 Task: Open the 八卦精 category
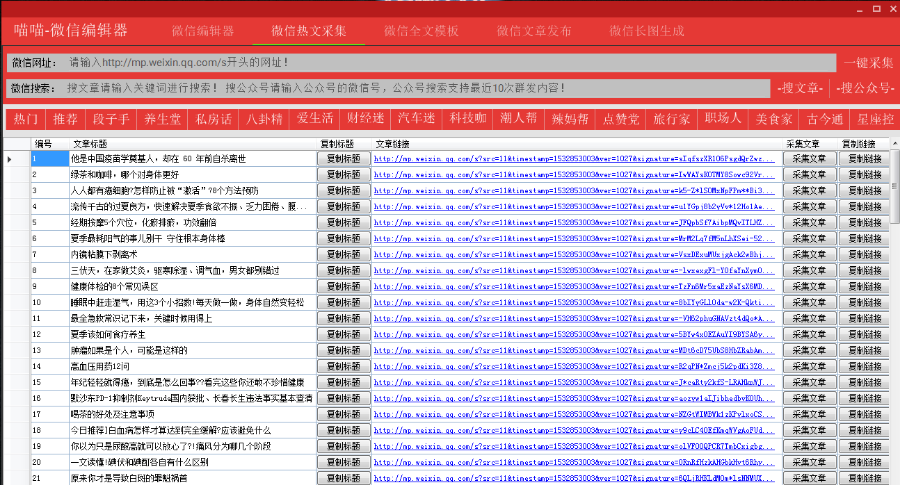pyautogui.click(x=264, y=119)
